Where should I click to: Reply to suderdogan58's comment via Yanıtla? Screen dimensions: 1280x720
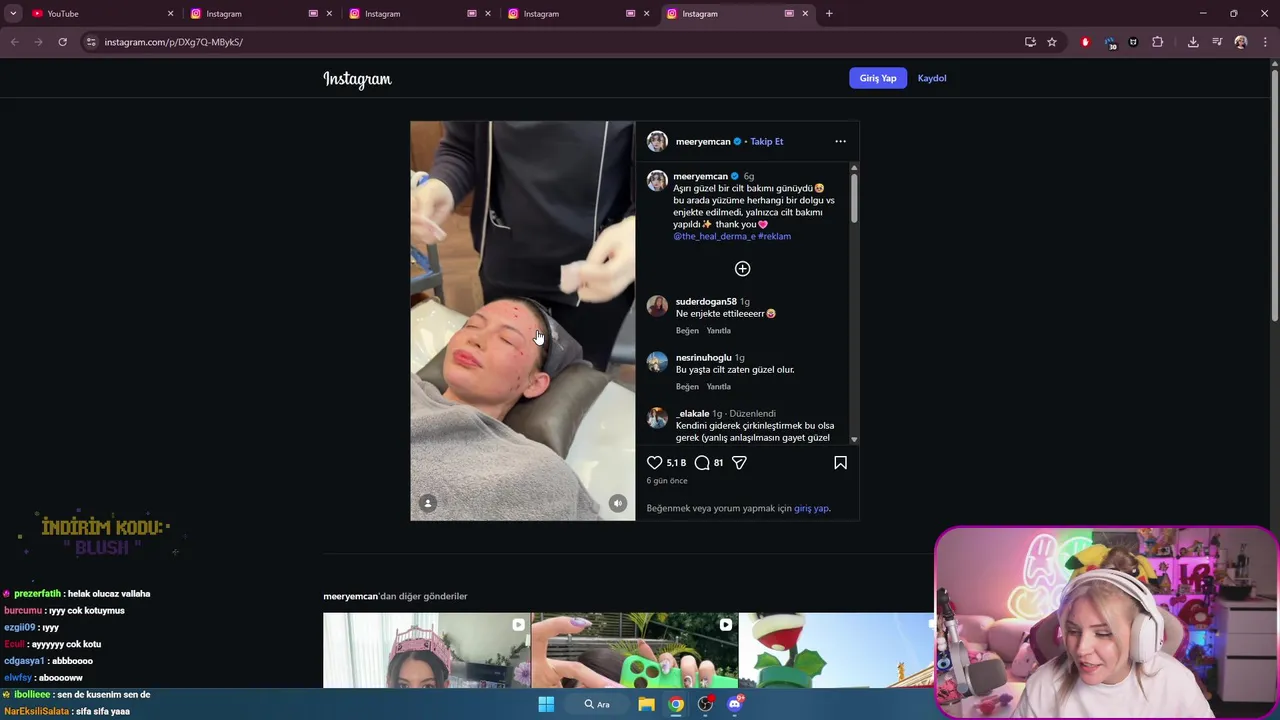click(x=718, y=331)
